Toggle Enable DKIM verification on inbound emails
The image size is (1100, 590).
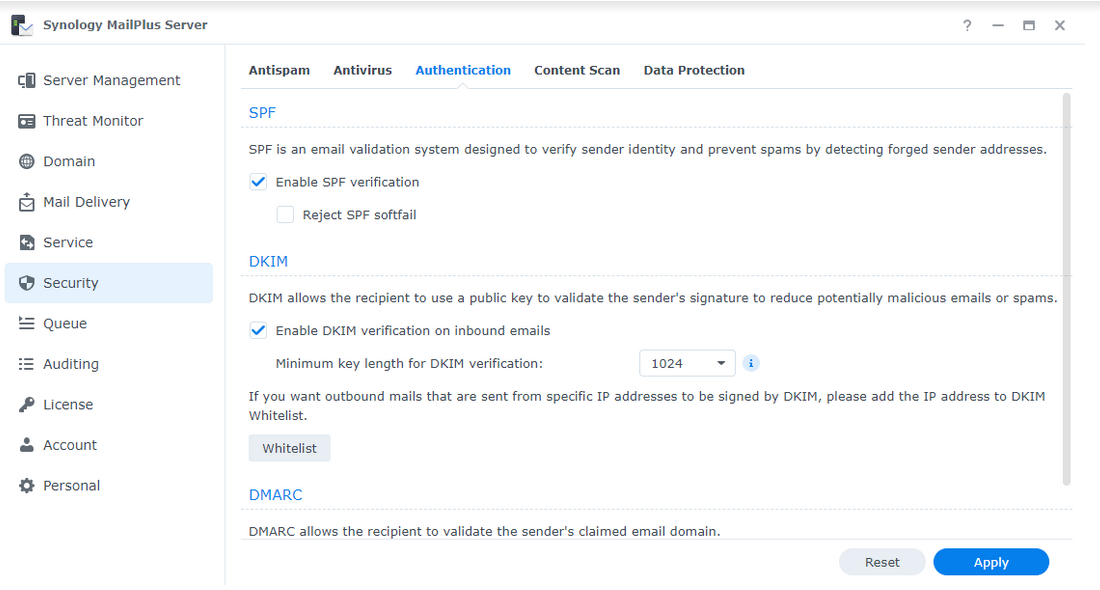[258, 330]
